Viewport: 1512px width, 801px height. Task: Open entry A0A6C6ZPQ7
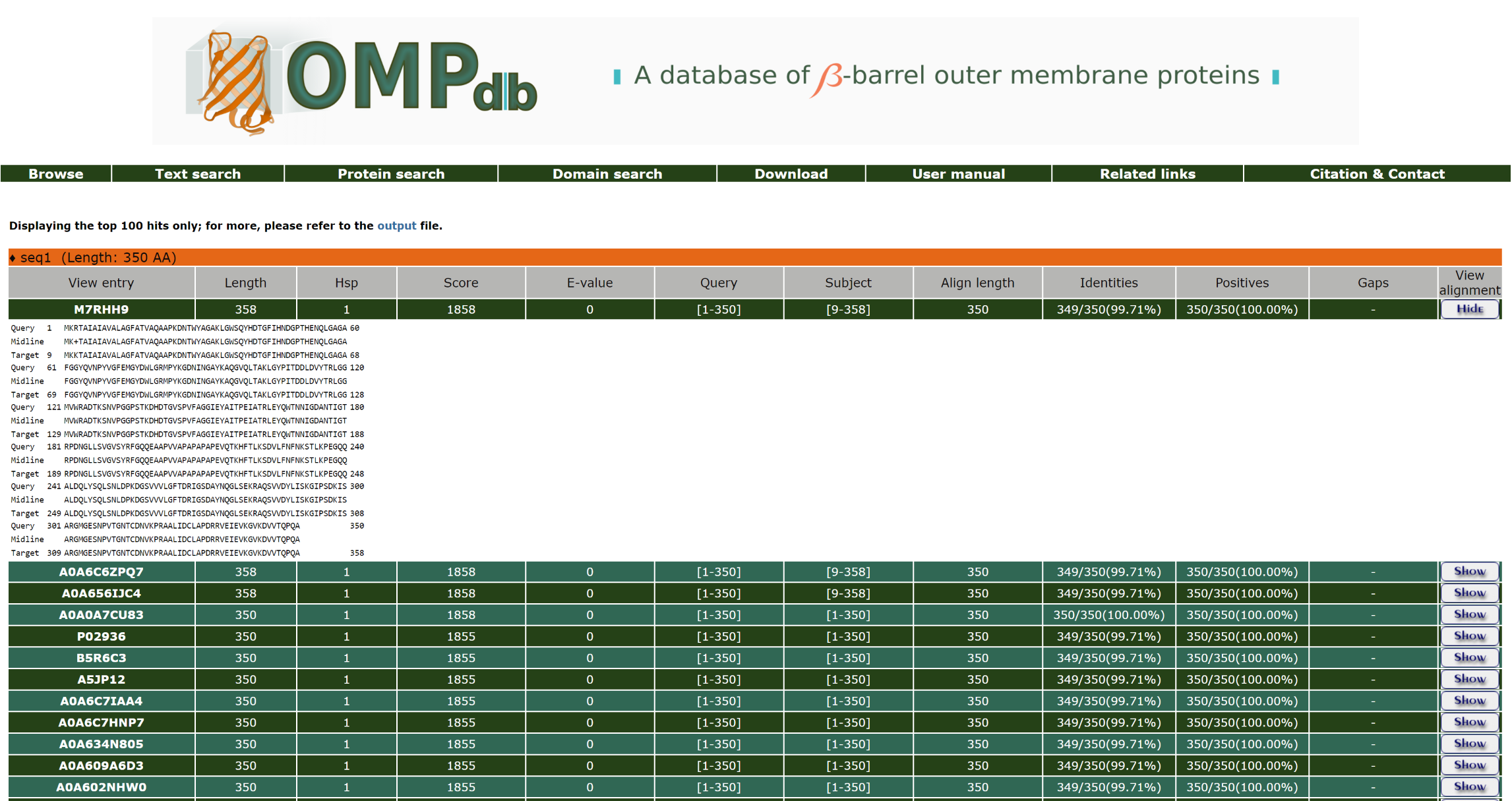101,572
